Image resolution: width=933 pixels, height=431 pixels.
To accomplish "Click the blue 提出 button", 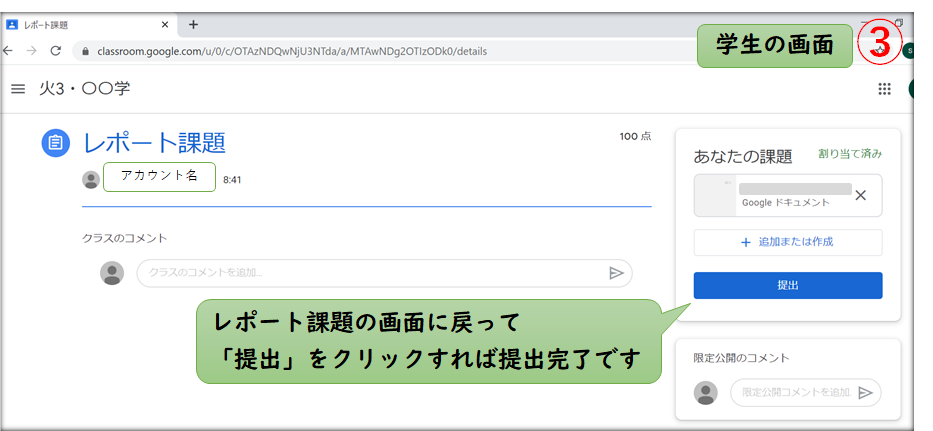I will coord(788,285).
